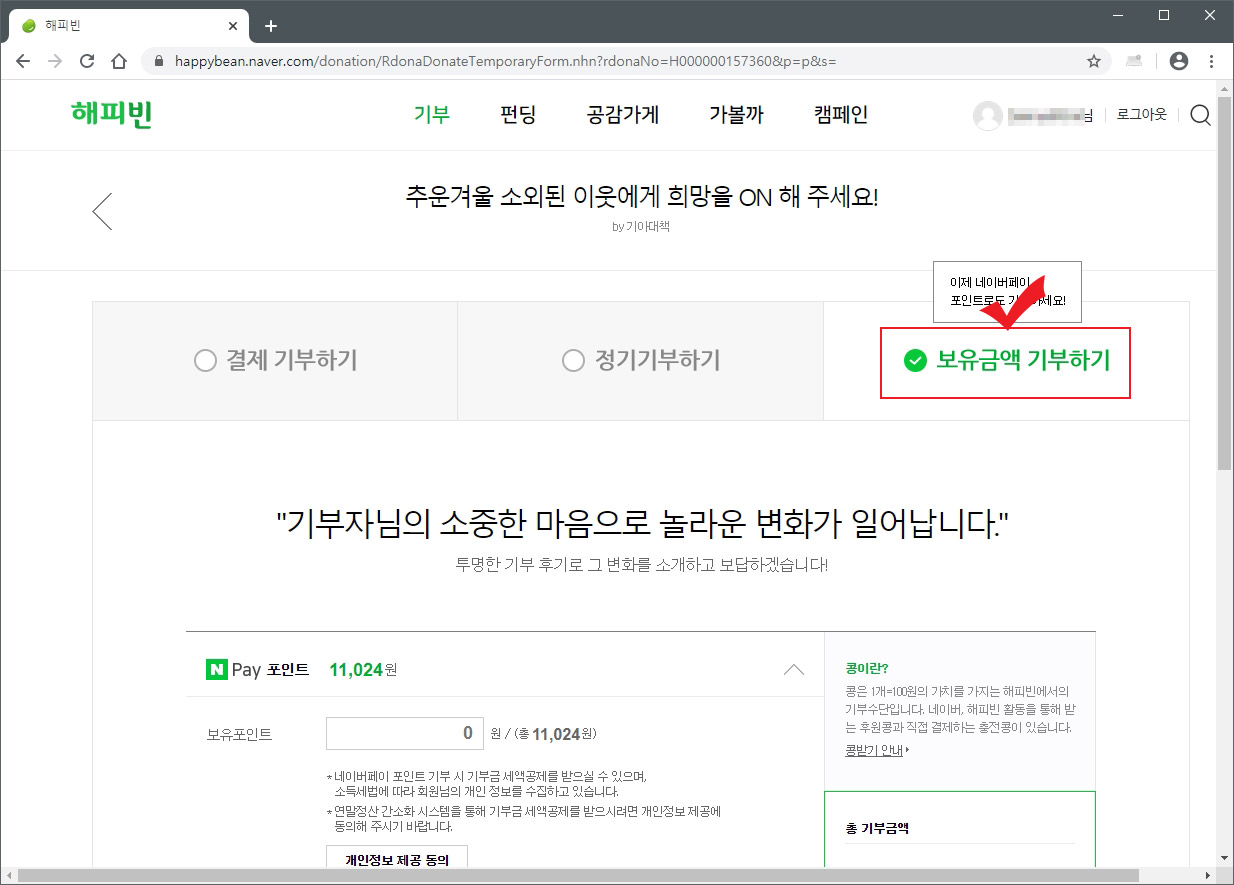Click the 보유포인트 label

click(239, 734)
